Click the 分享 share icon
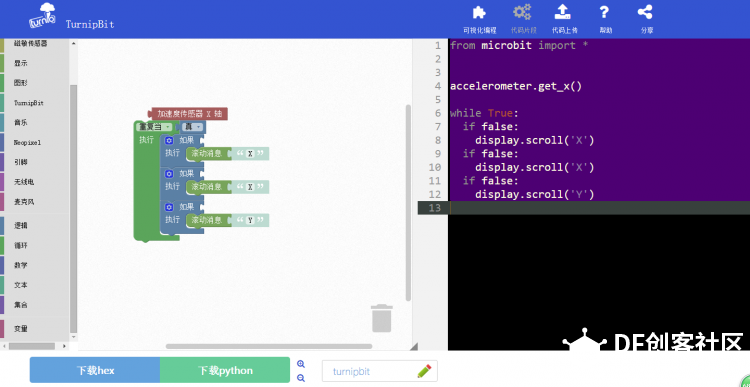 pos(645,12)
